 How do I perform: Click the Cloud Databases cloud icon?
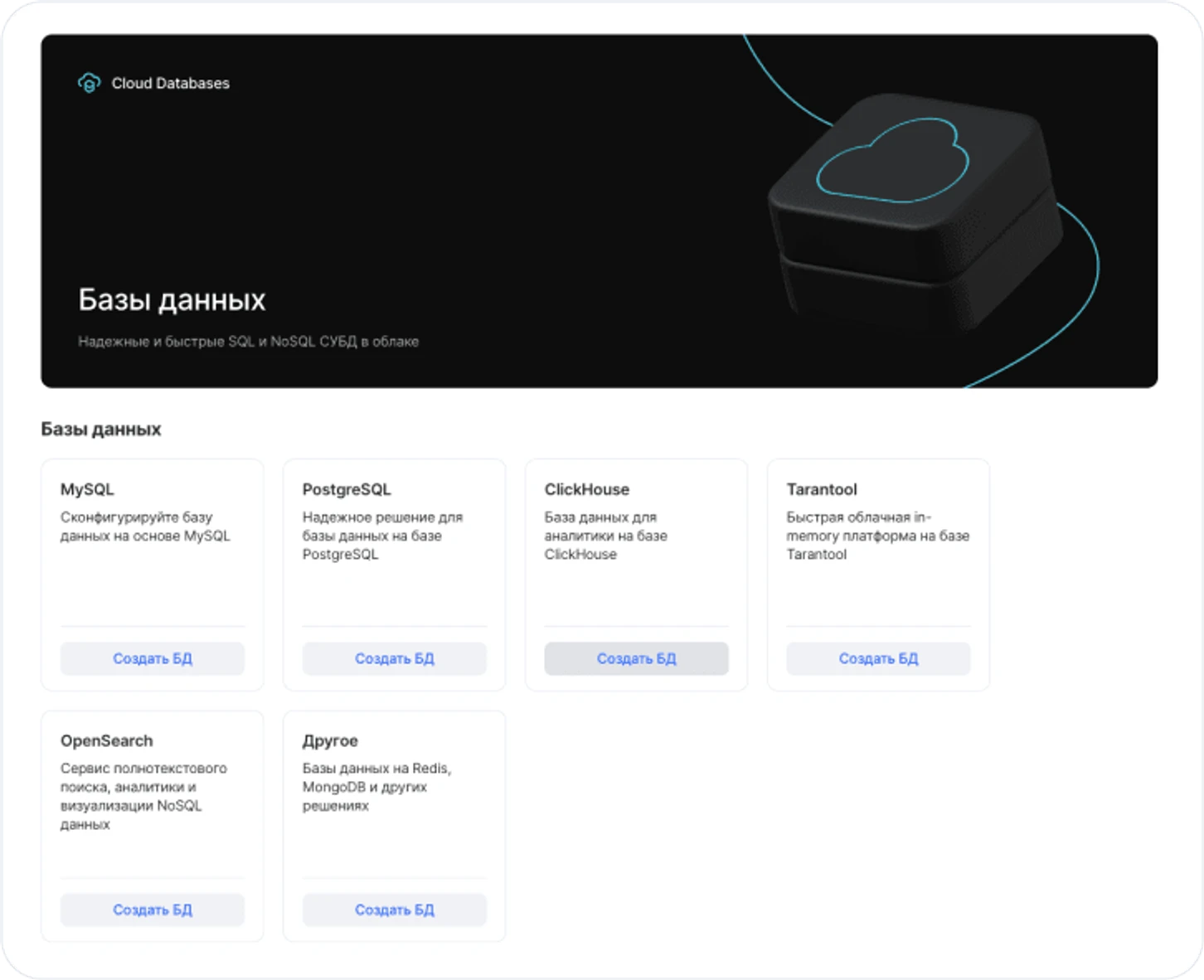point(88,83)
